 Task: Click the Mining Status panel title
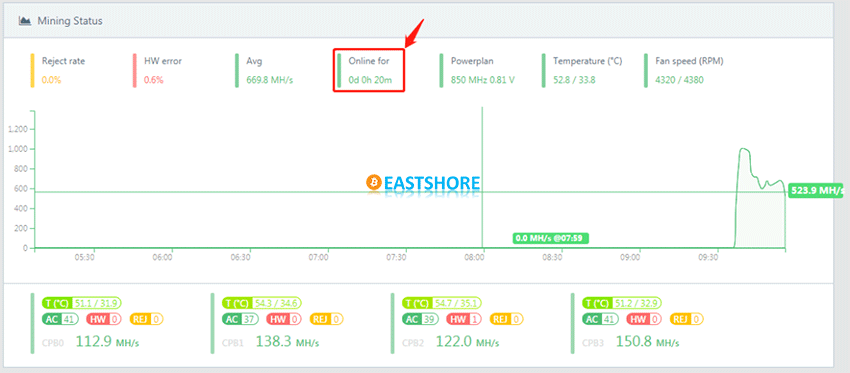pos(70,21)
